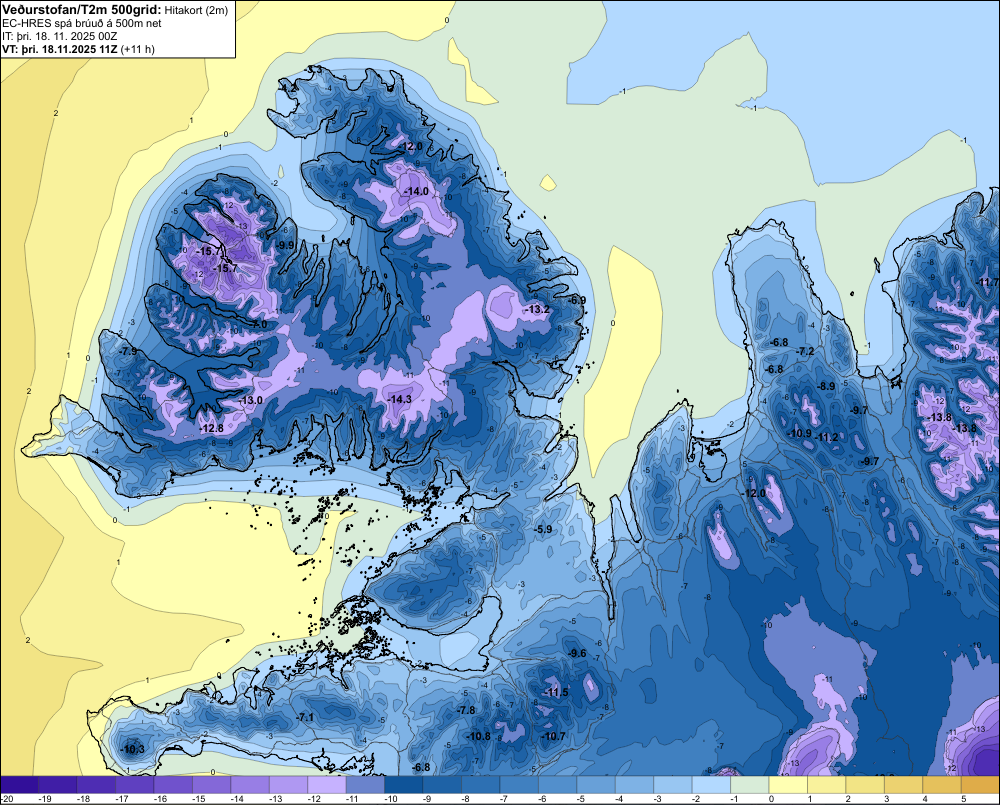This screenshot has width=1000, height=805.
Task: Click the -7.0 temperature label
Action: (259, 324)
